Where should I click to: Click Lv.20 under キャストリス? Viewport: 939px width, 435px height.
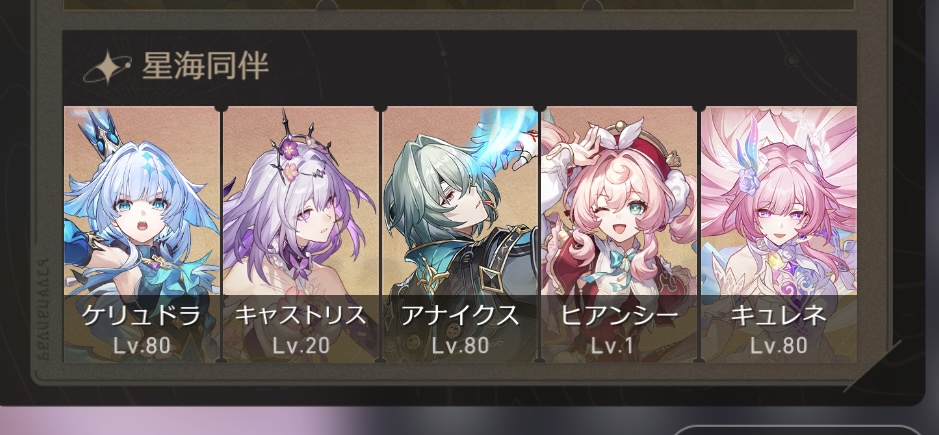[x=301, y=345]
